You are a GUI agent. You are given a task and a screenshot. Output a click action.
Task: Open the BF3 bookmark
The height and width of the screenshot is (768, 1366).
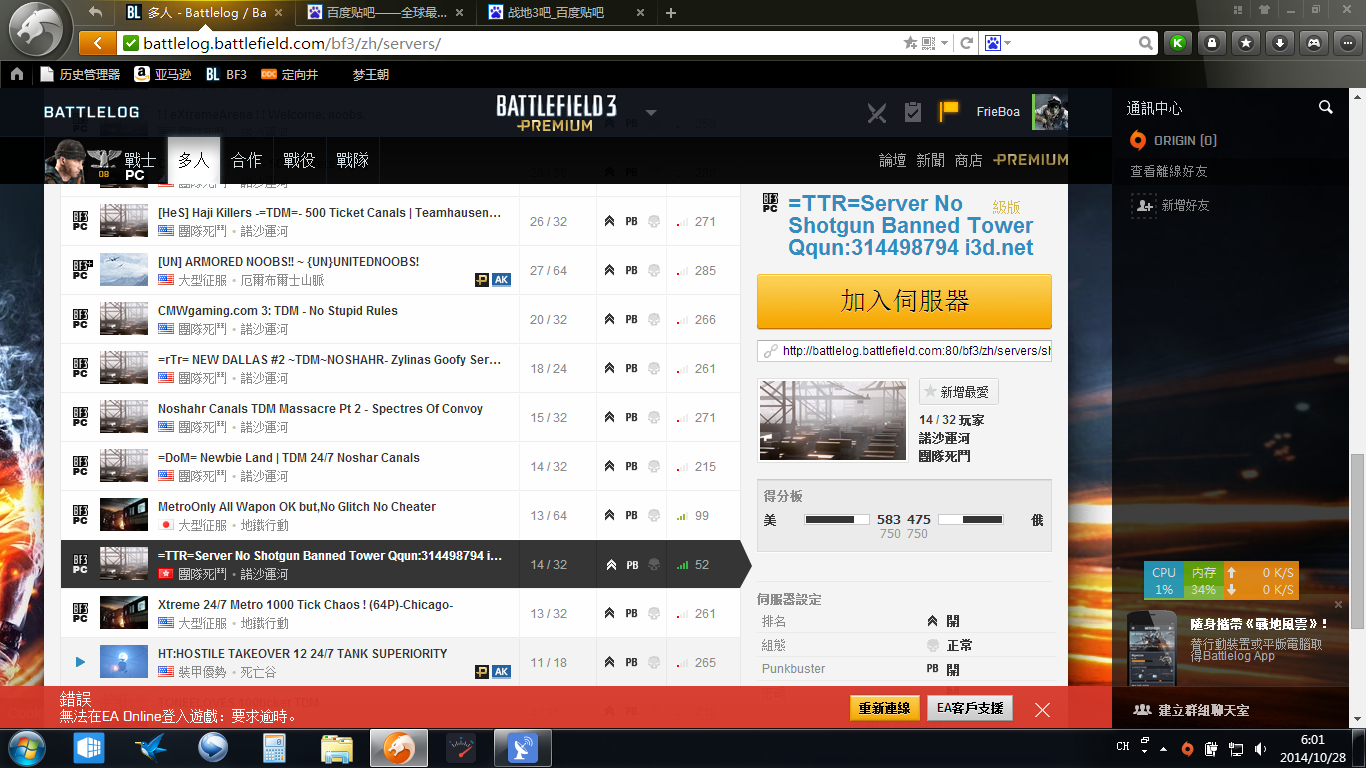click(226, 74)
